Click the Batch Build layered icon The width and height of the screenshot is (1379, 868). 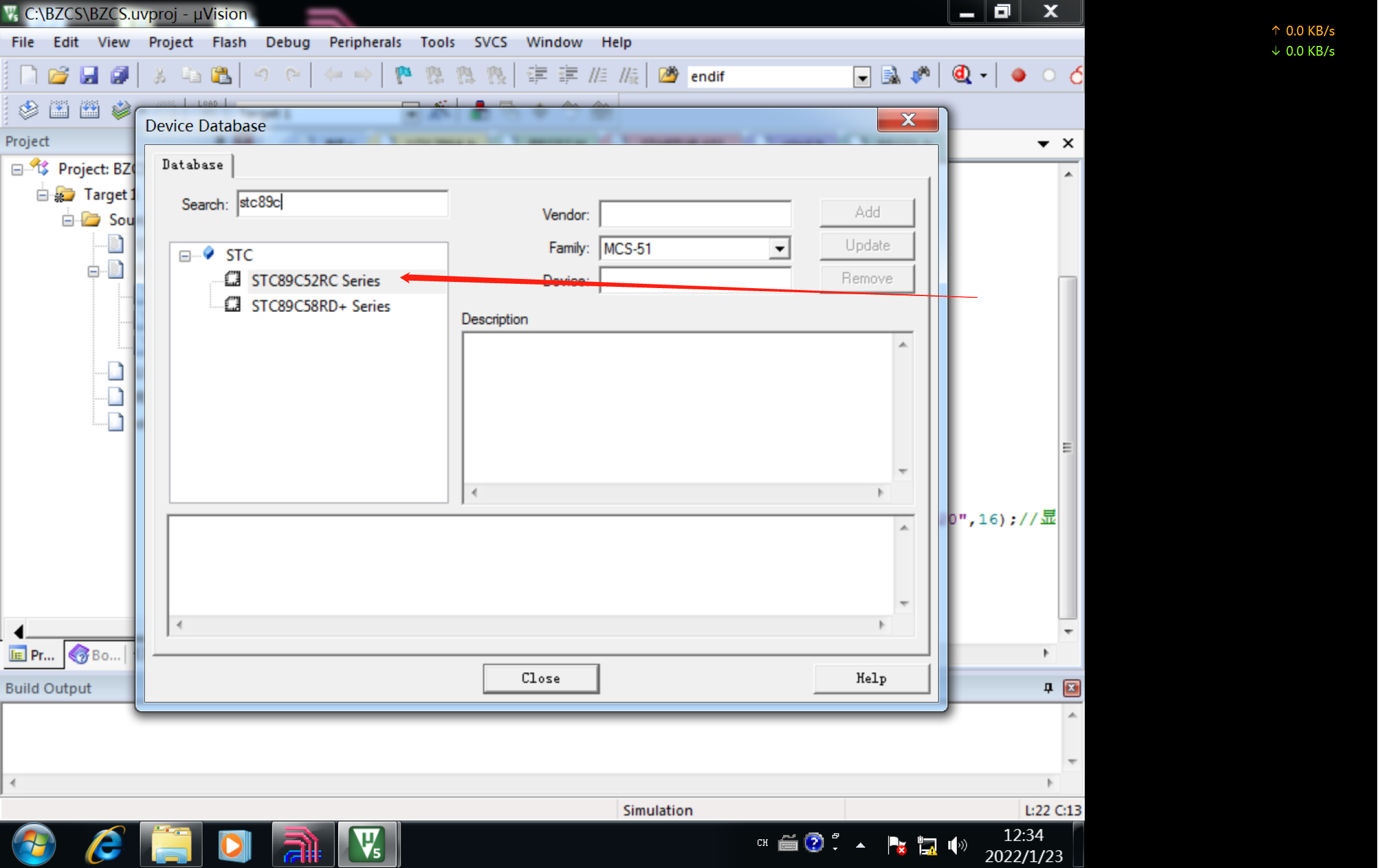pyautogui.click(x=121, y=109)
